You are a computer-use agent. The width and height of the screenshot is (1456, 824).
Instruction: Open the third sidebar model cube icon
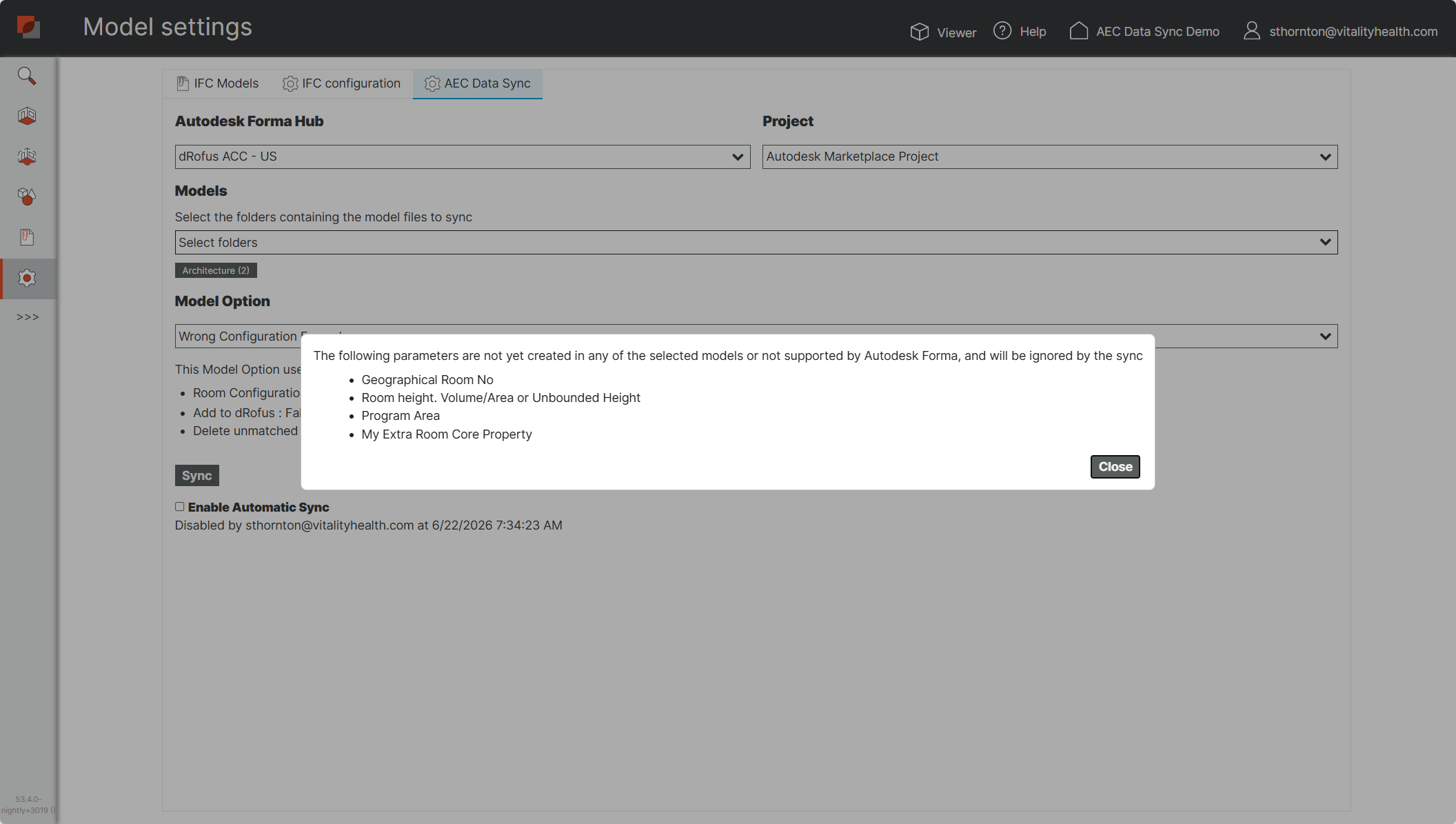click(x=27, y=157)
